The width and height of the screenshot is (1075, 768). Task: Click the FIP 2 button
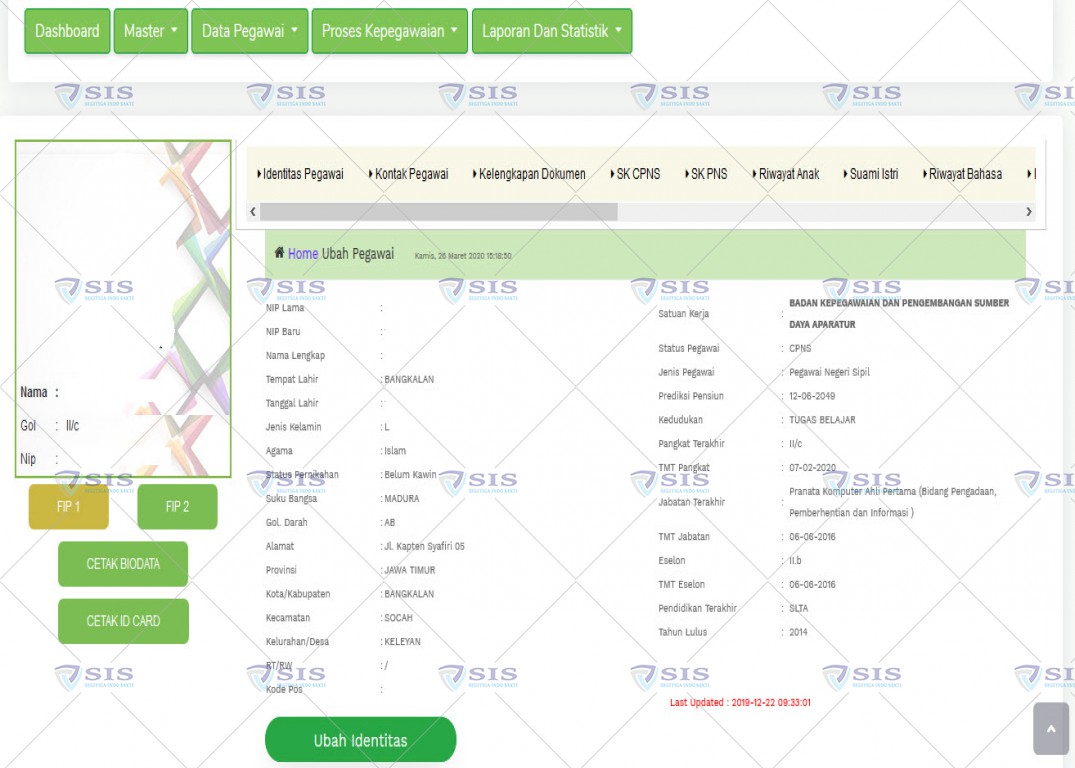pos(178,507)
